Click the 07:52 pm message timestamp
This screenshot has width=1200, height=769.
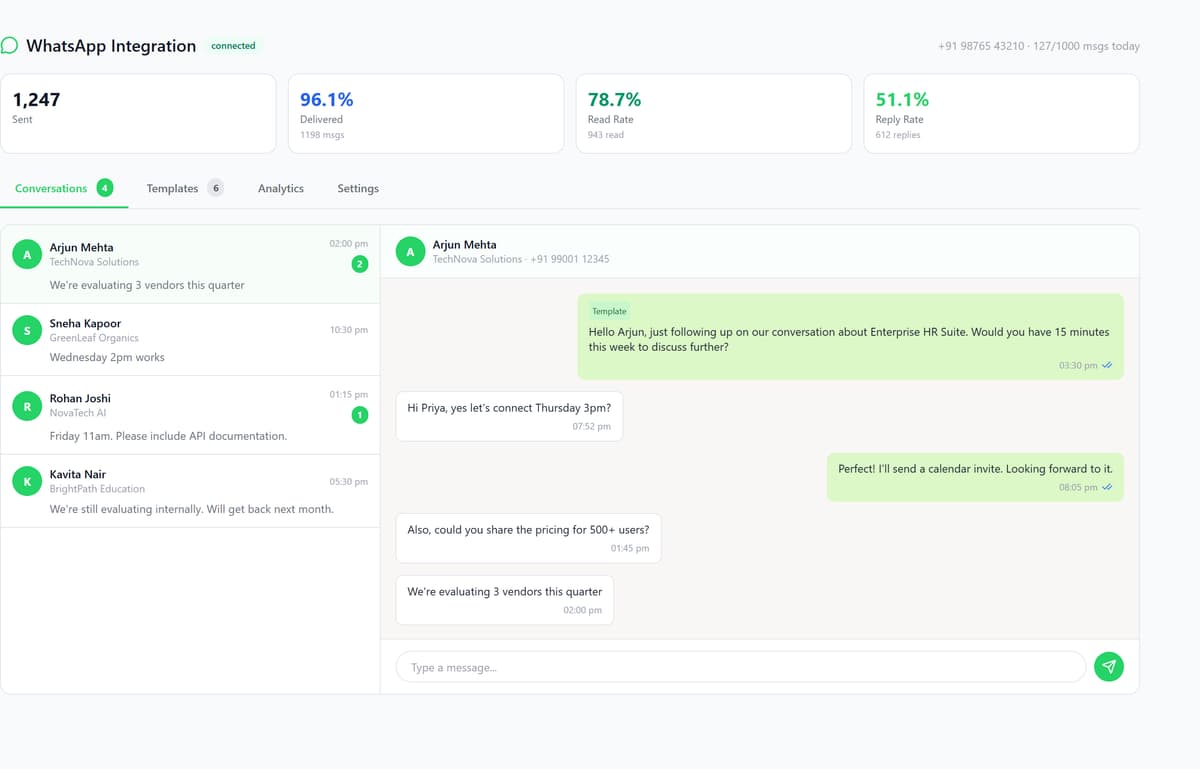coord(591,427)
